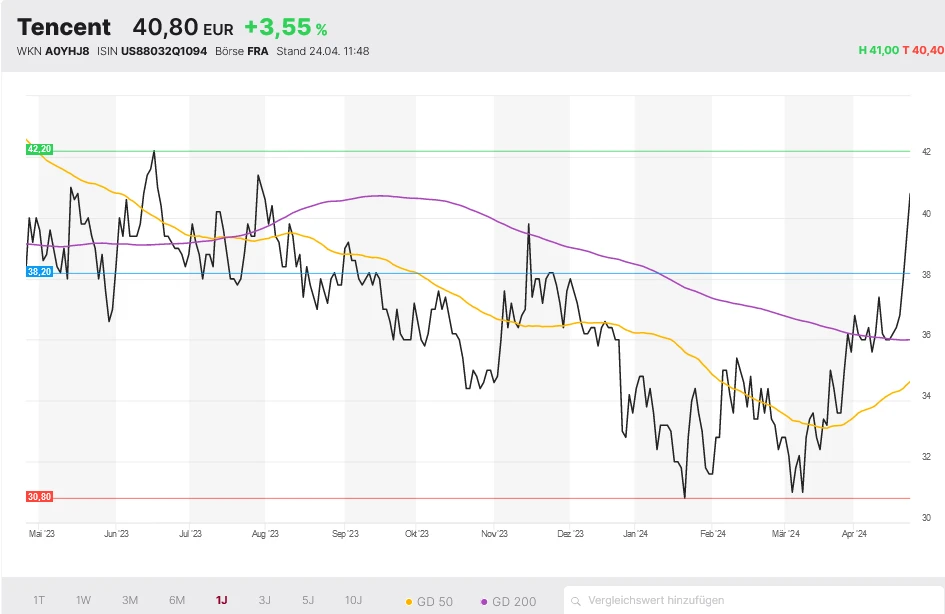This screenshot has height=614, width=945.
Task: Toggle the GD 50 moving average
Action: click(x=430, y=601)
